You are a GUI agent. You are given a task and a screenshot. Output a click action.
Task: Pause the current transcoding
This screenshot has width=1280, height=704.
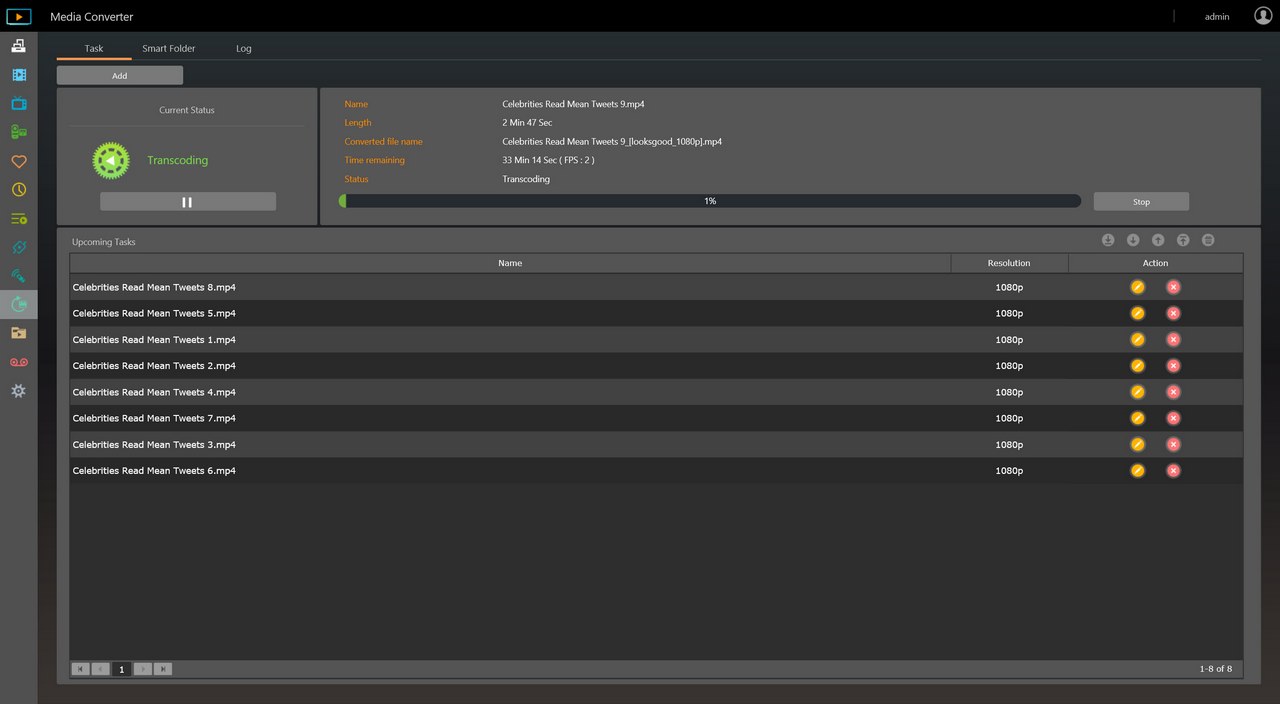(x=188, y=202)
